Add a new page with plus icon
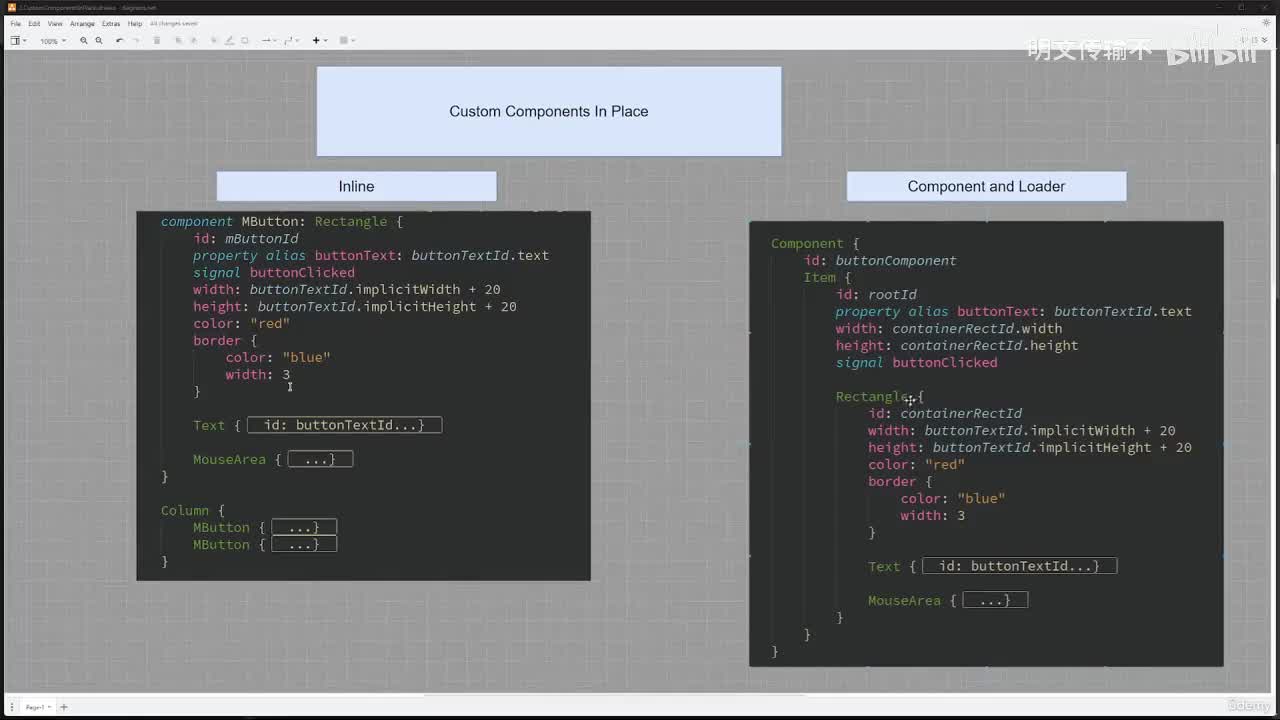The width and height of the screenshot is (1280, 720). tap(64, 707)
